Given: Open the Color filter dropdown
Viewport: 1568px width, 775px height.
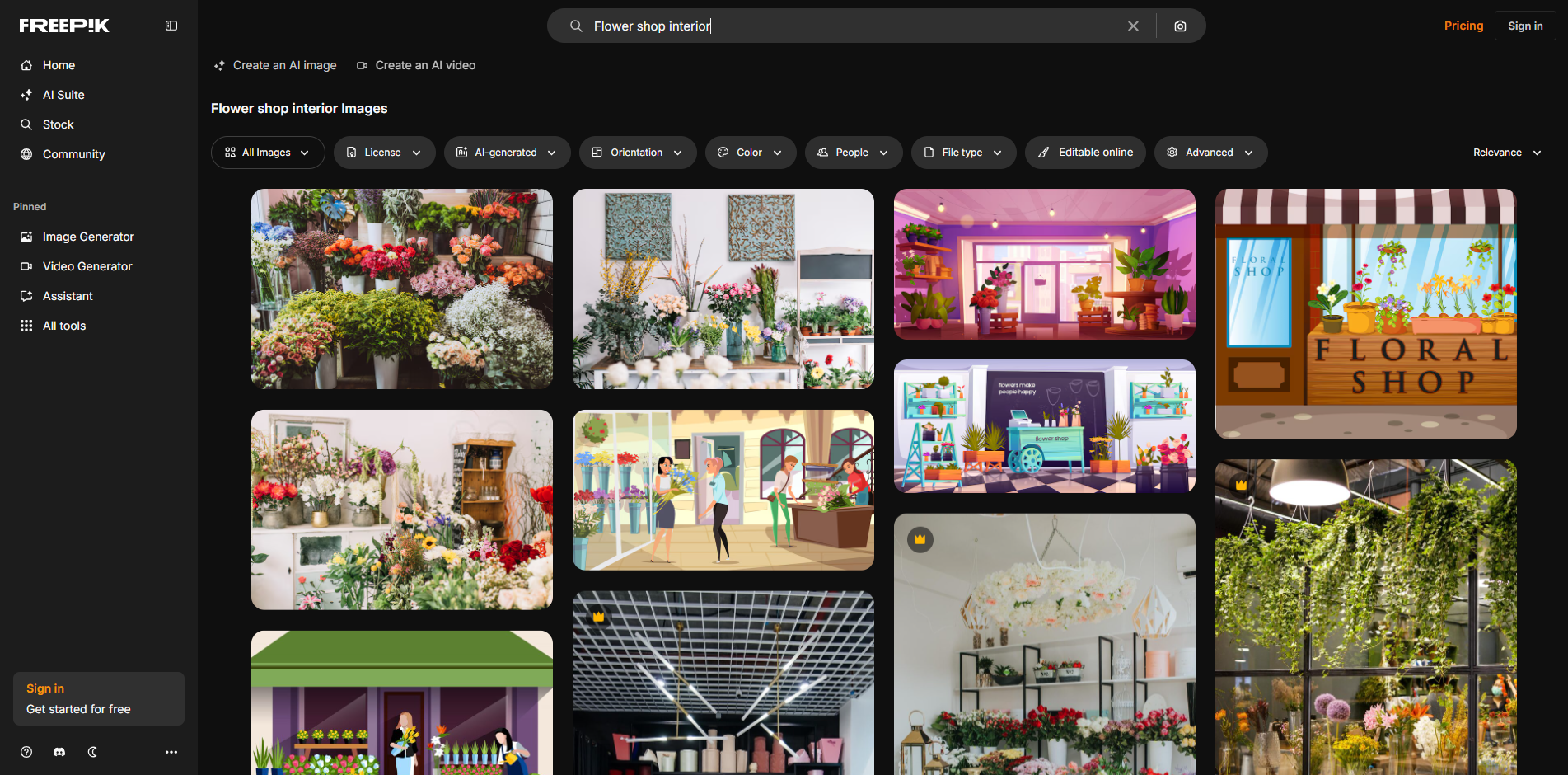Looking at the screenshot, I should point(750,152).
